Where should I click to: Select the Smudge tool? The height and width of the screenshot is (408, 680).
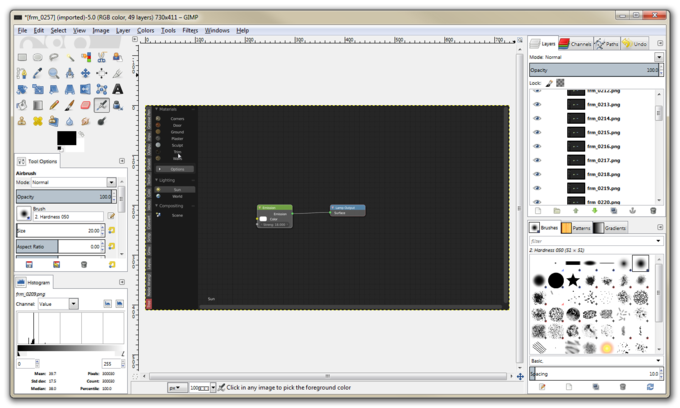point(86,121)
